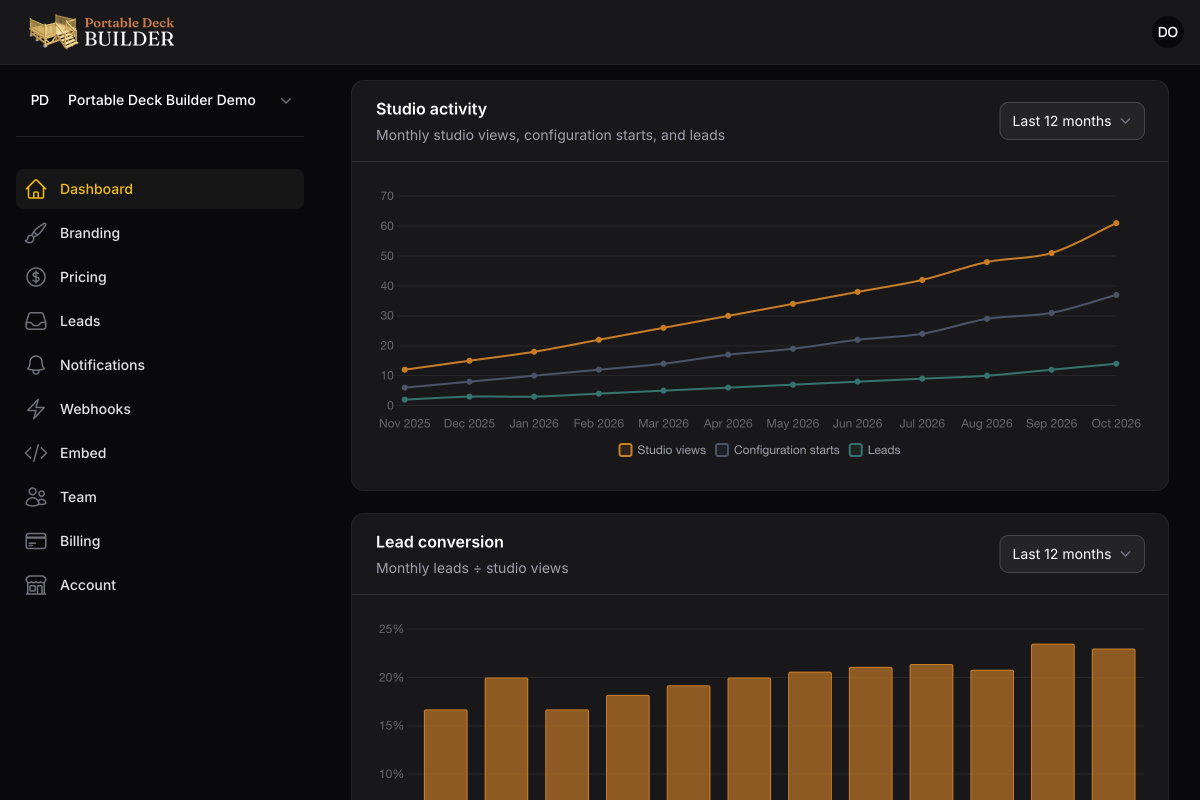Screen dimensions: 1200x800
Task: Toggle the Leads legend series in chart
Action: click(x=875, y=450)
